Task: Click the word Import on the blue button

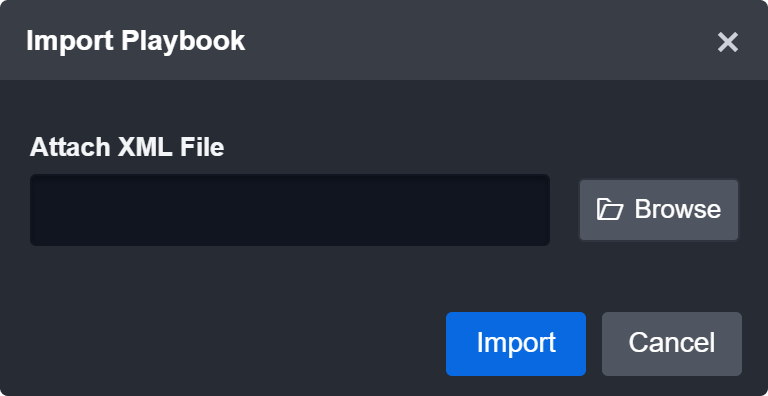Action: coord(516,343)
